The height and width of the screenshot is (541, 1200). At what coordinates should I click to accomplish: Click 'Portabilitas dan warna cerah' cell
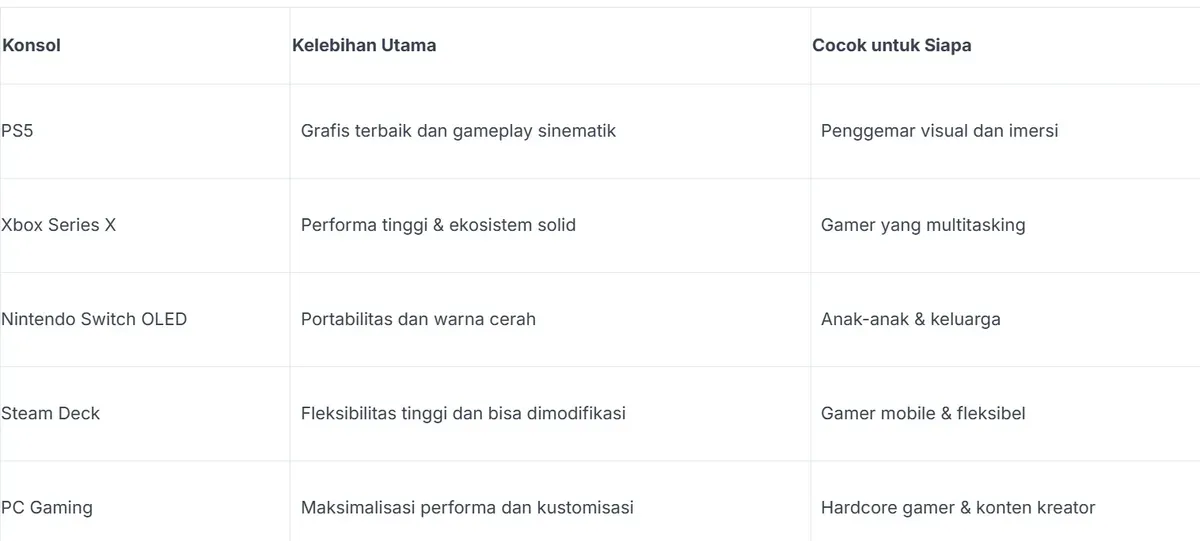point(550,319)
